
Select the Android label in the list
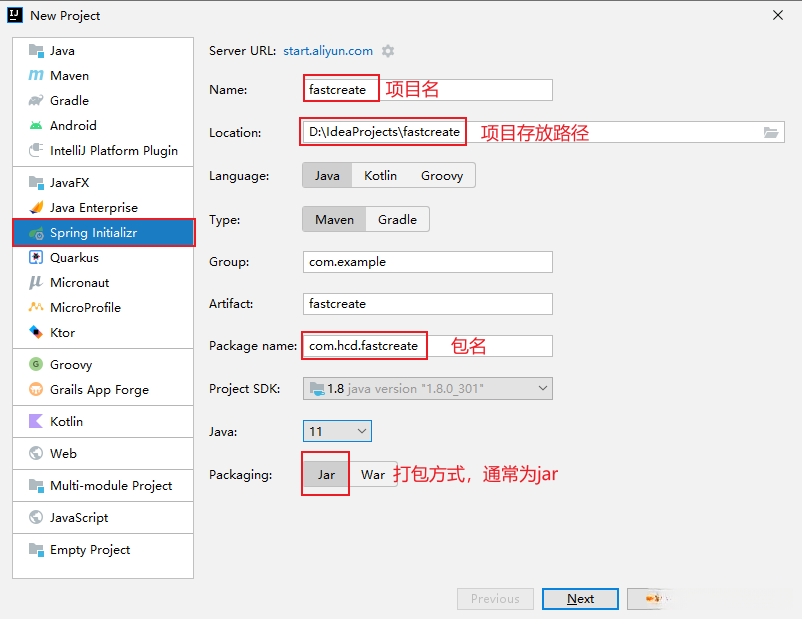click(73, 125)
